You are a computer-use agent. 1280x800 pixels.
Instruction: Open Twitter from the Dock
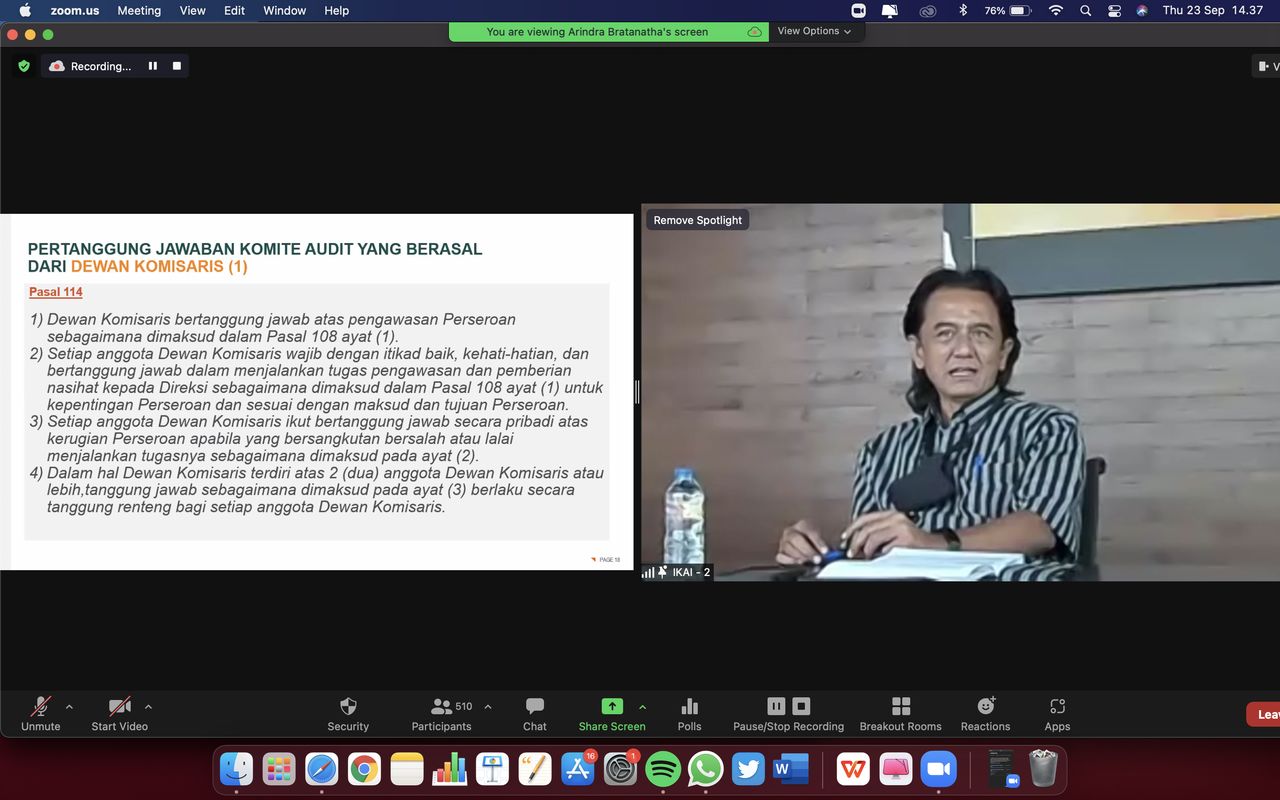coord(748,769)
